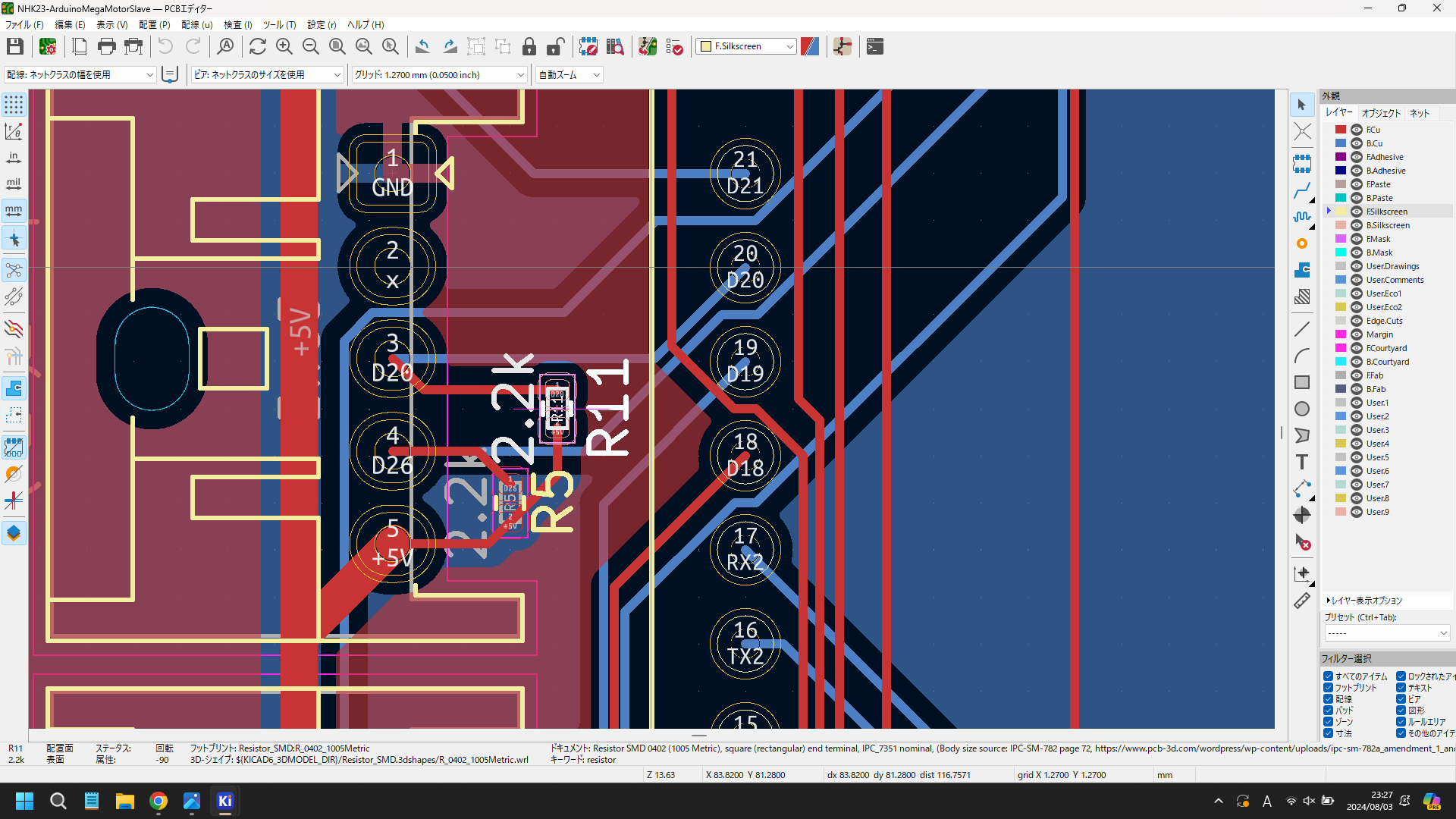The width and height of the screenshot is (1456, 819).
Task: Toggle Edge.Cuts layer visibility eye
Action: [x=1356, y=321]
